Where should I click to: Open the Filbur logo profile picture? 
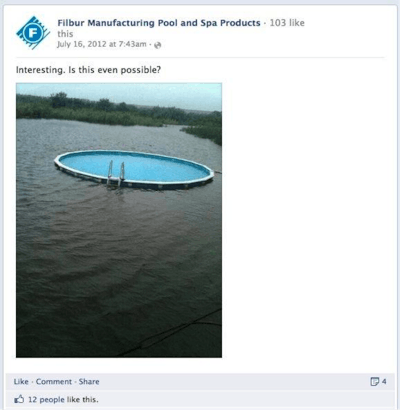pyautogui.click(x=33, y=33)
